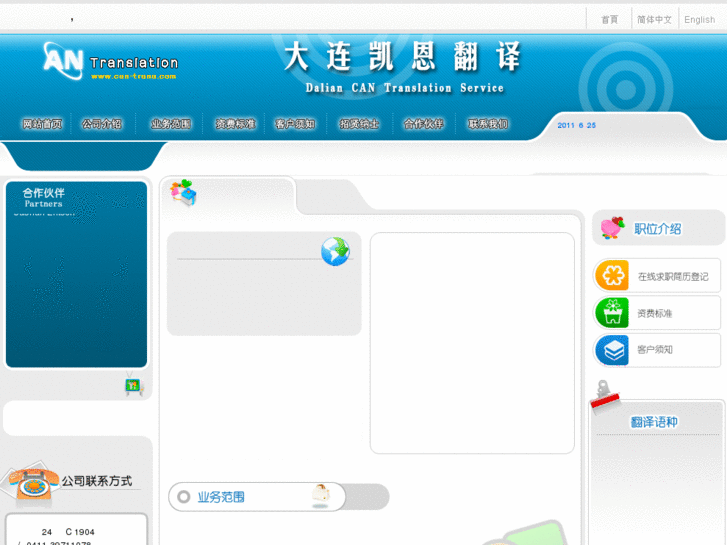Open the 业务范围 section label
The height and width of the screenshot is (545, 727).
(x=221, y=497)
